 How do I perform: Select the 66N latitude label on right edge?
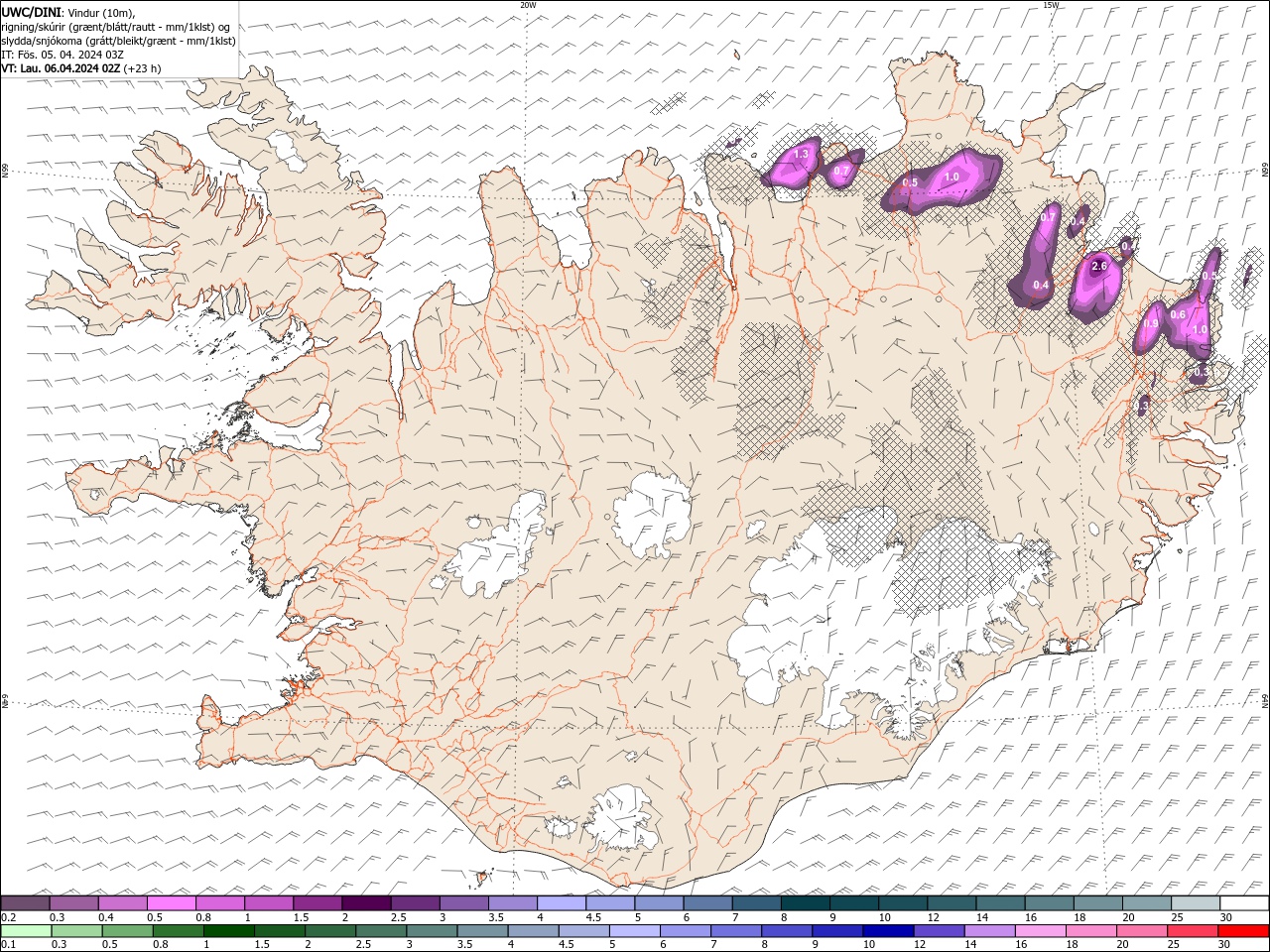click(1265, 172)
